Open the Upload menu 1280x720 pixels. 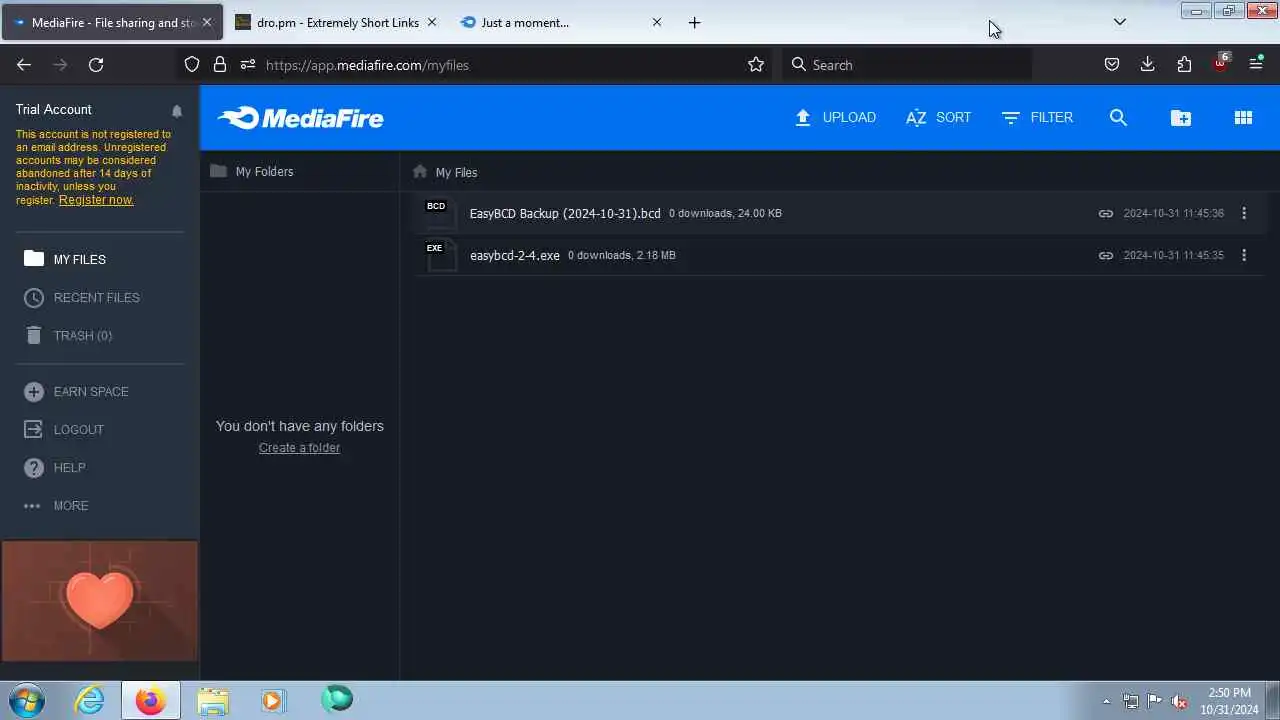(835, 117)
